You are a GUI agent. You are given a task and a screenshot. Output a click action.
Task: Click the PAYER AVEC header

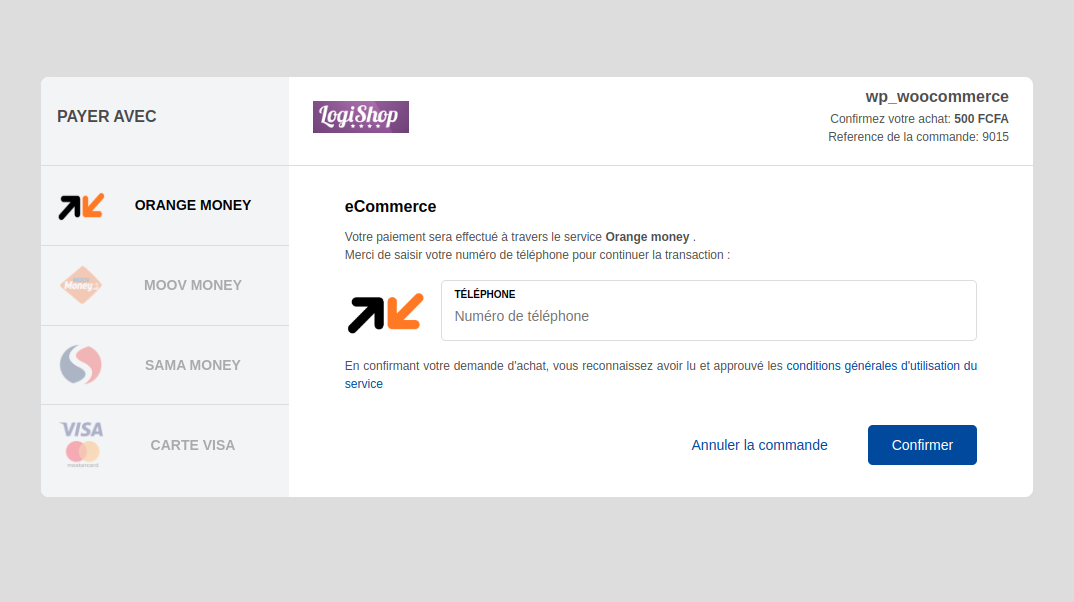(x=106, y=116)
